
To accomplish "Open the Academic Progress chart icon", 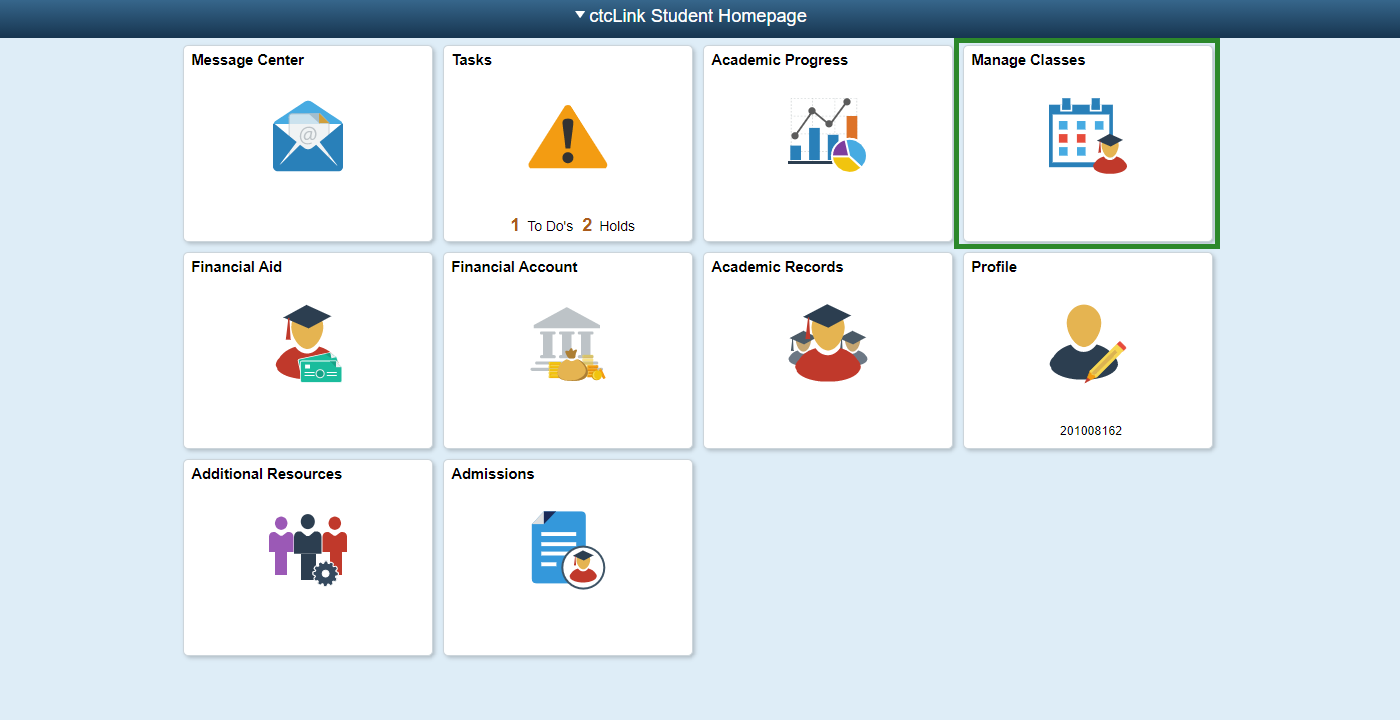I will point(827,135).
